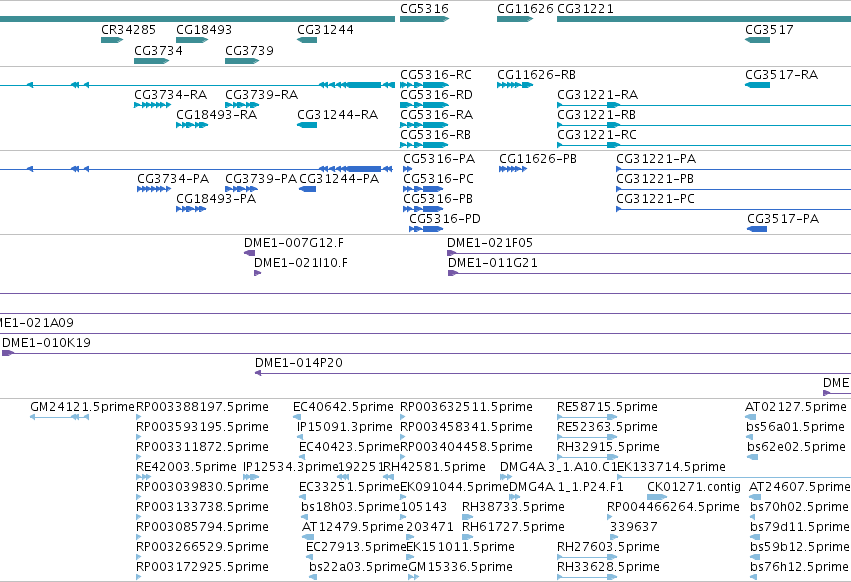Click the CG11626 gene label
851x582 pixels.
525,9
